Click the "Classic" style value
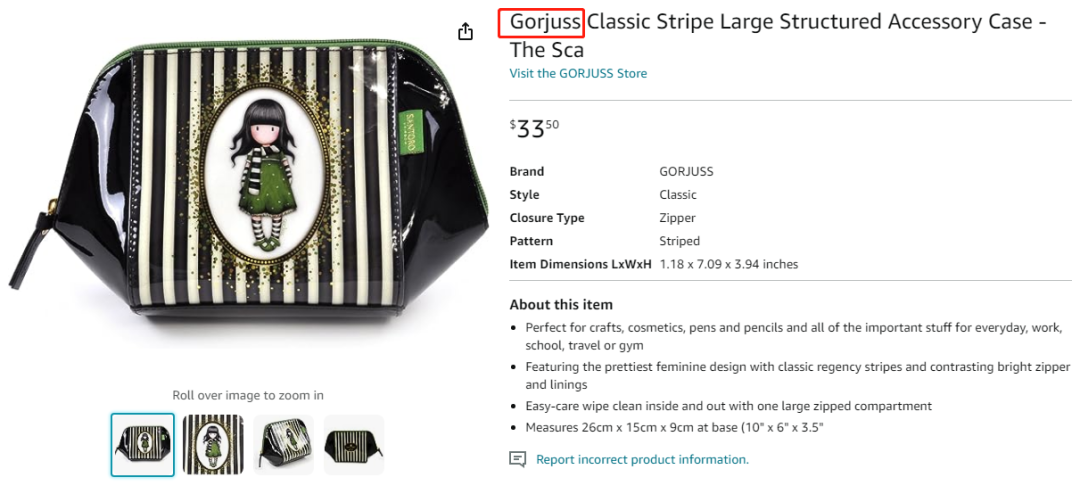This screenshot has height=494, width=1080. 678,195
